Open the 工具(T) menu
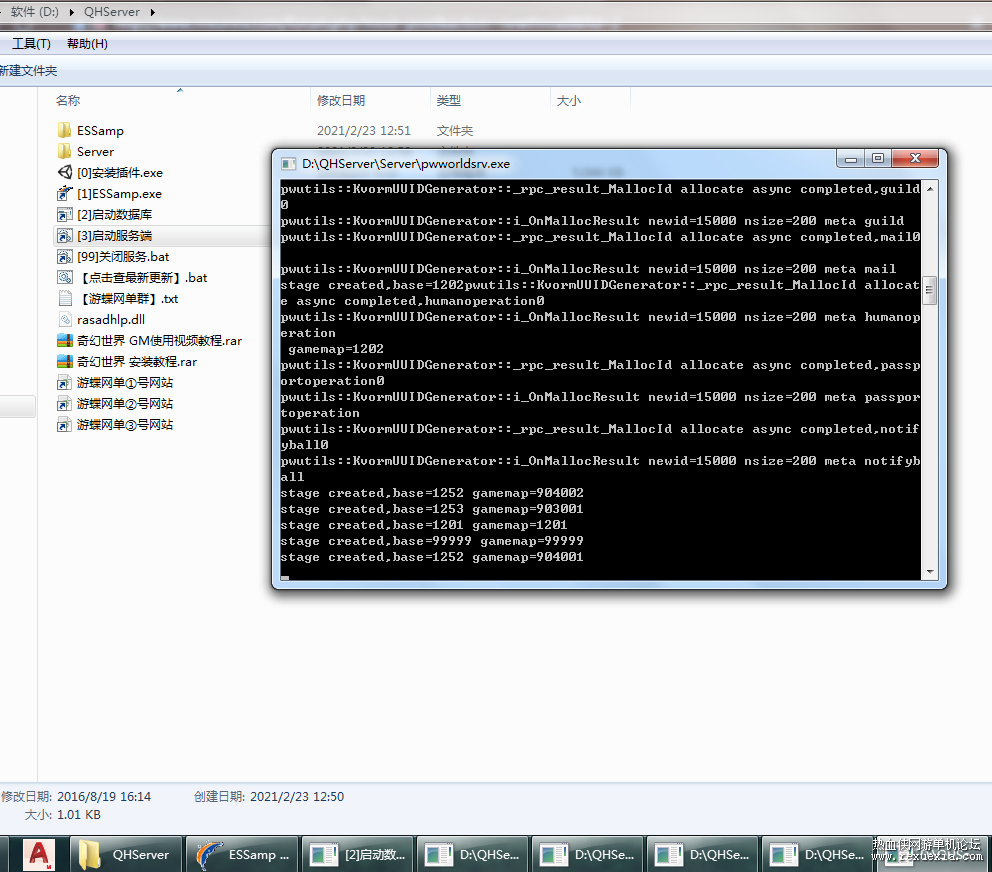The image size is (992, 872). coord(31,44)
